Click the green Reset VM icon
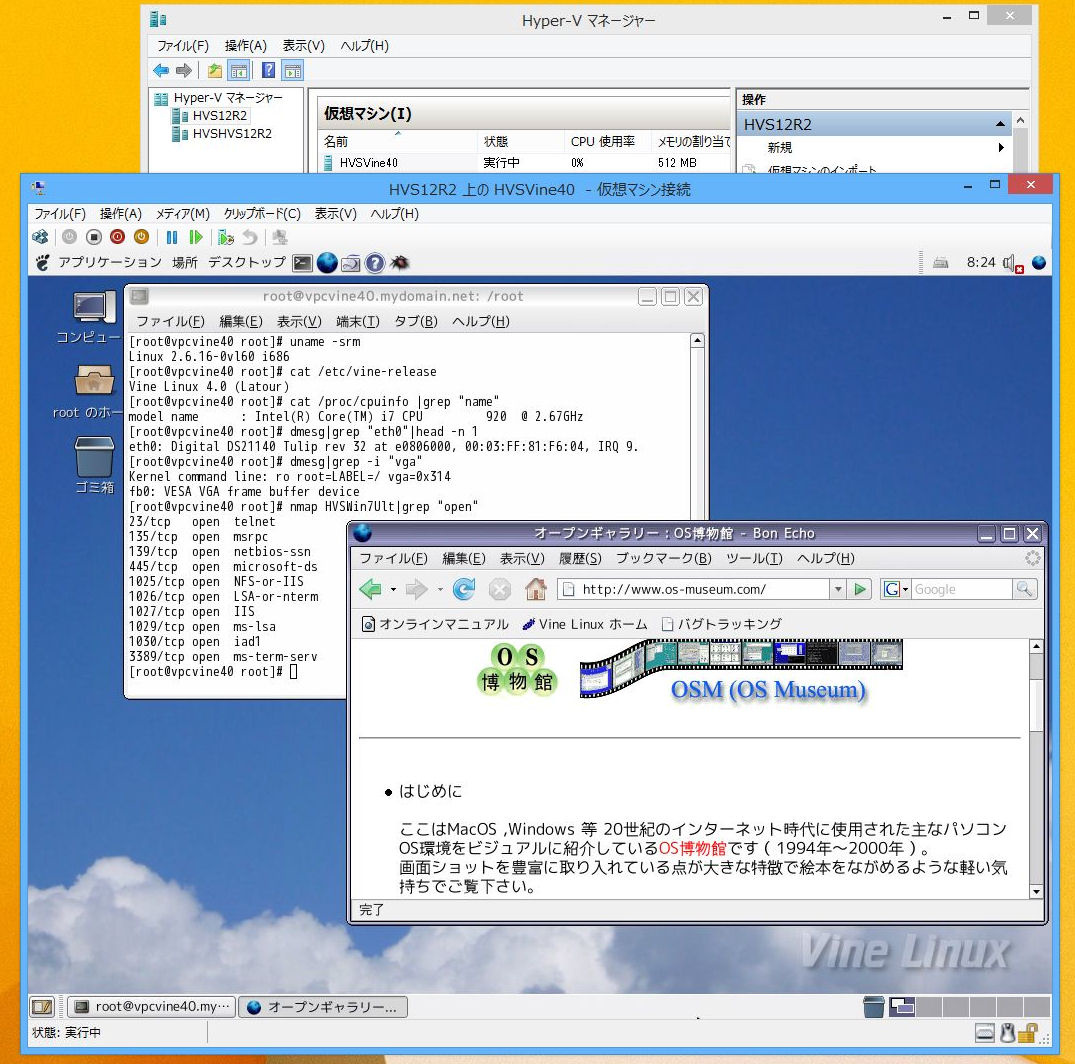Screen dimensions: 1075x1064 (x=196, y=237)
